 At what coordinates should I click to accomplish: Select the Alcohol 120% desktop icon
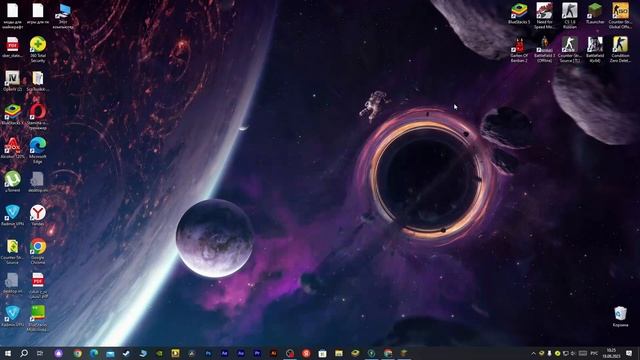pos(13,148)
